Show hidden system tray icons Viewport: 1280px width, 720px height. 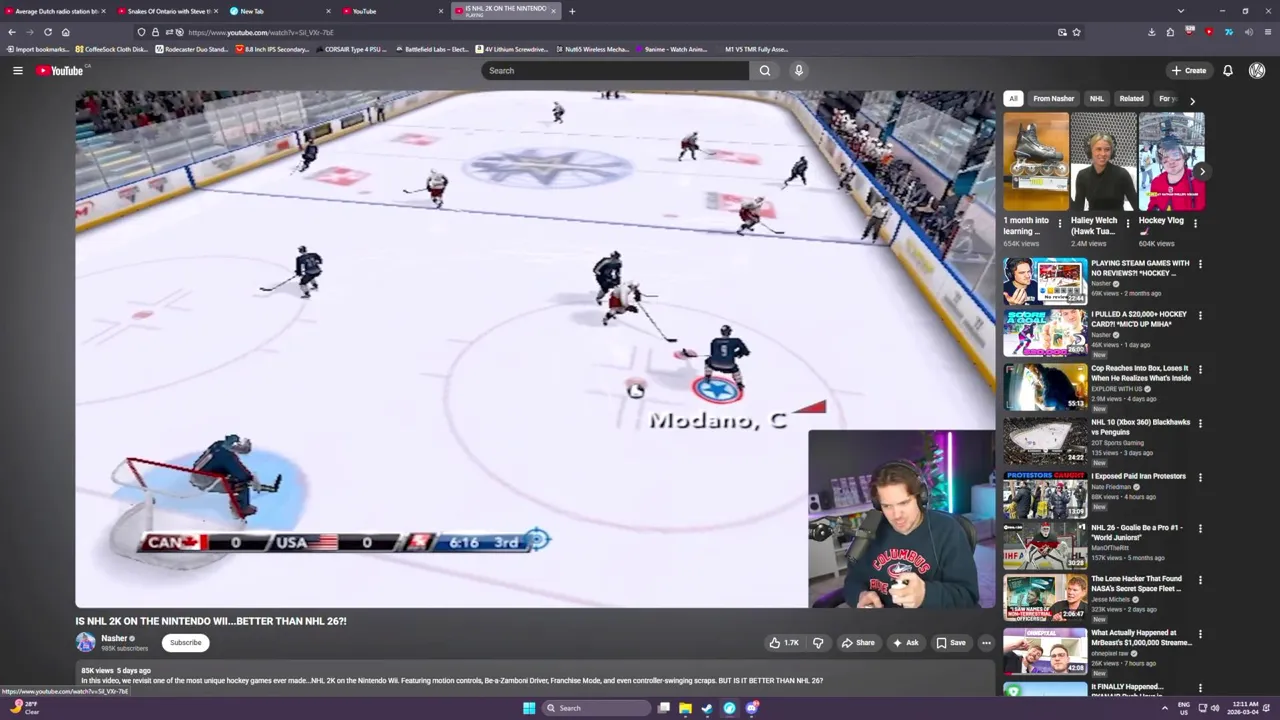click(x=1164, y=708)
